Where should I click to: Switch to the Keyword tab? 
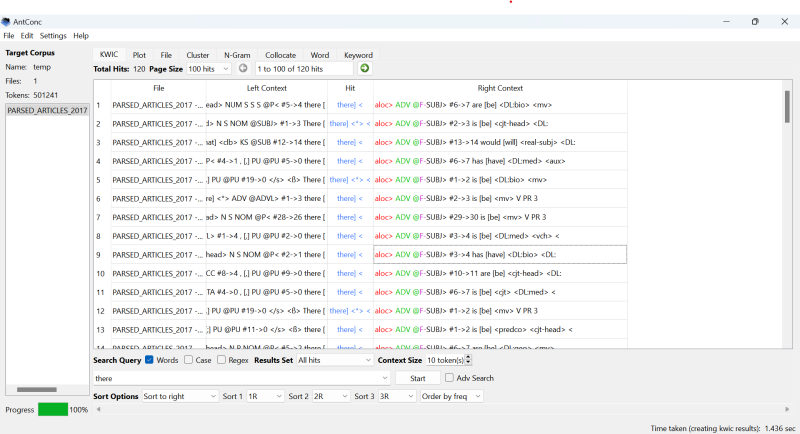(358, 55)
